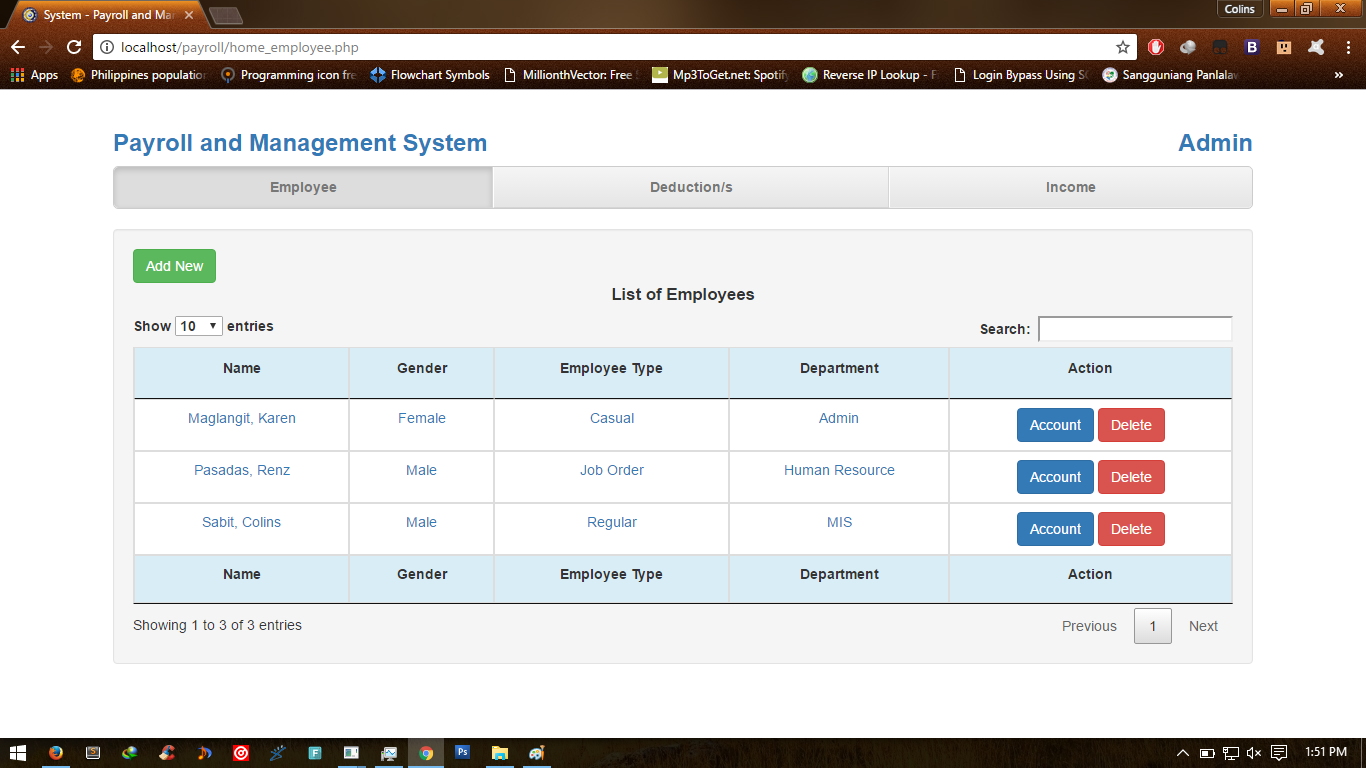Open the AVG extension icon

(x=1315, y=47)
